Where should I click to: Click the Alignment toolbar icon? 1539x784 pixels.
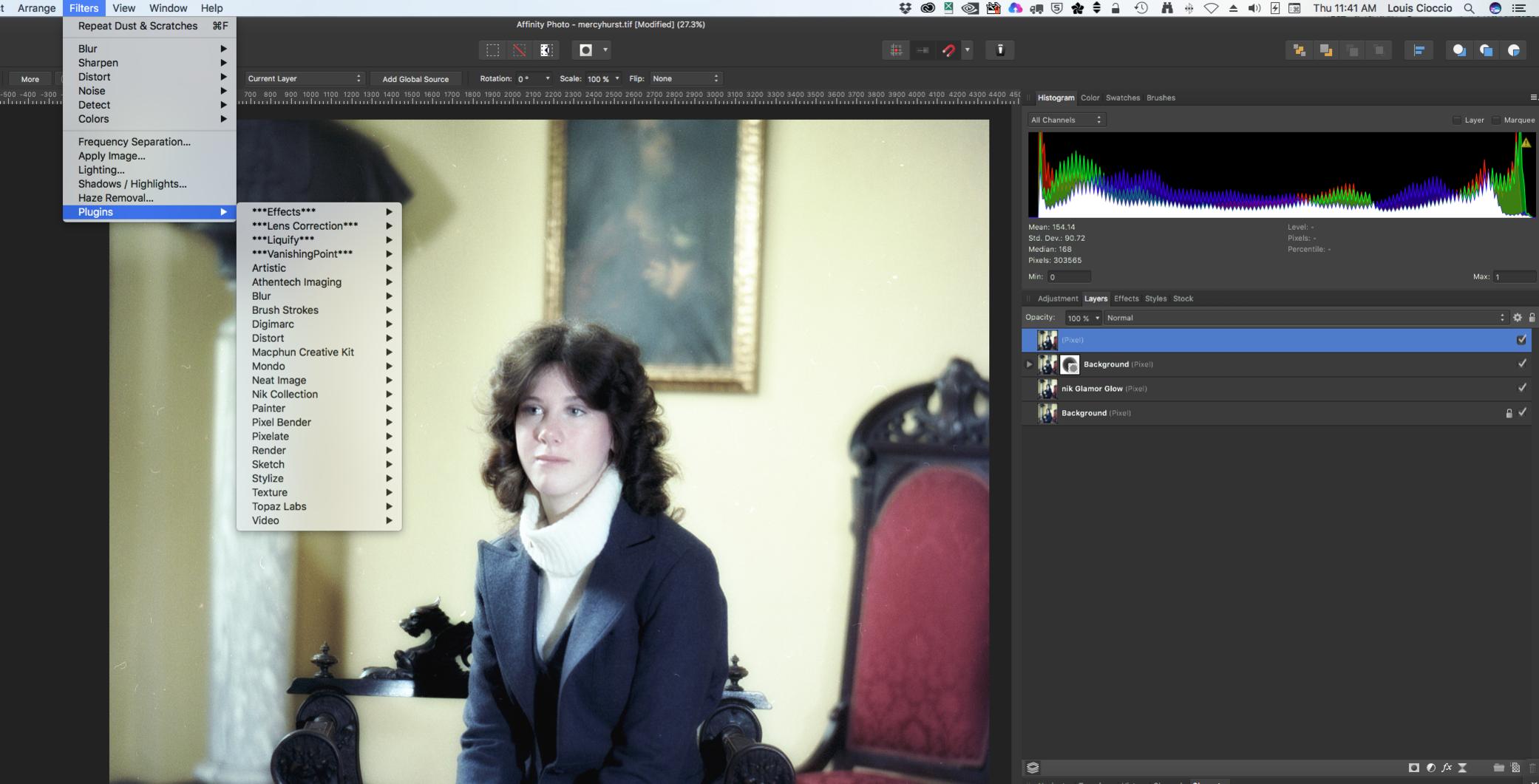1419,50
